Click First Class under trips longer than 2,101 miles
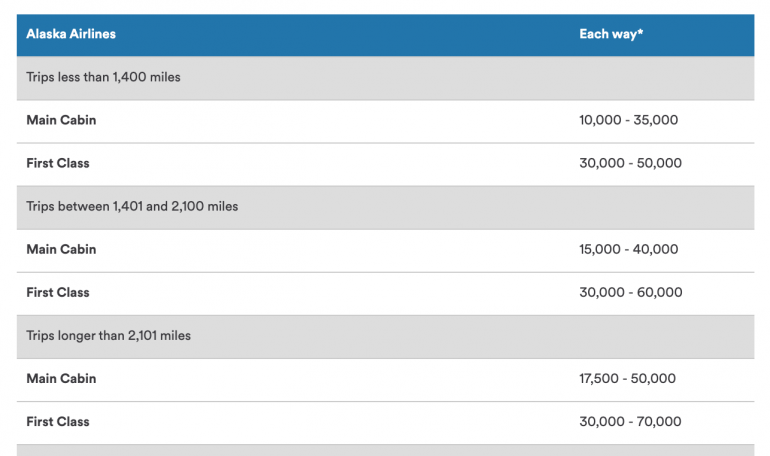Screen dimensions: 770x456 [58, 422]
